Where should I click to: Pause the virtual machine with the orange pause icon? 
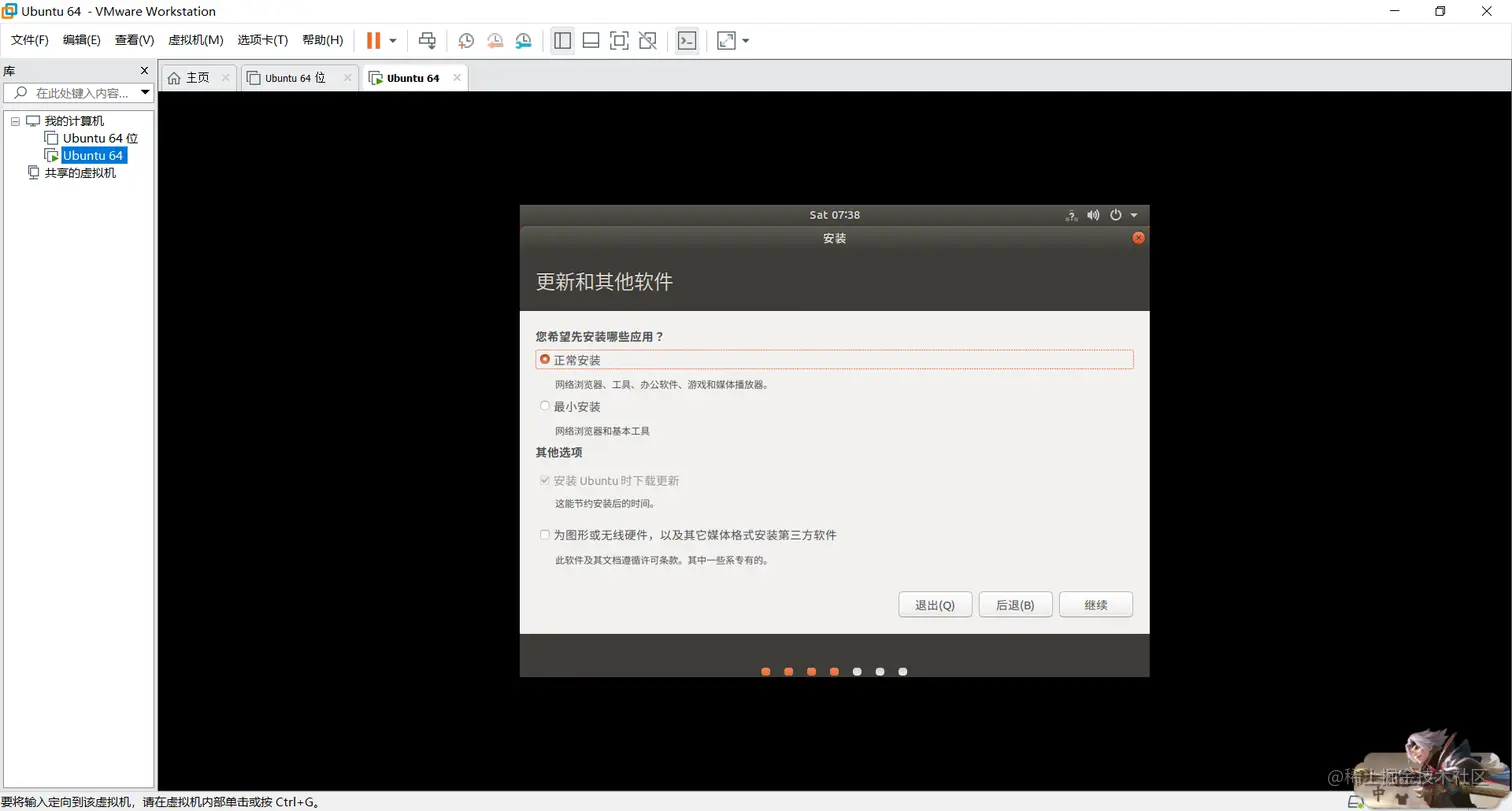tap(373, 40)
